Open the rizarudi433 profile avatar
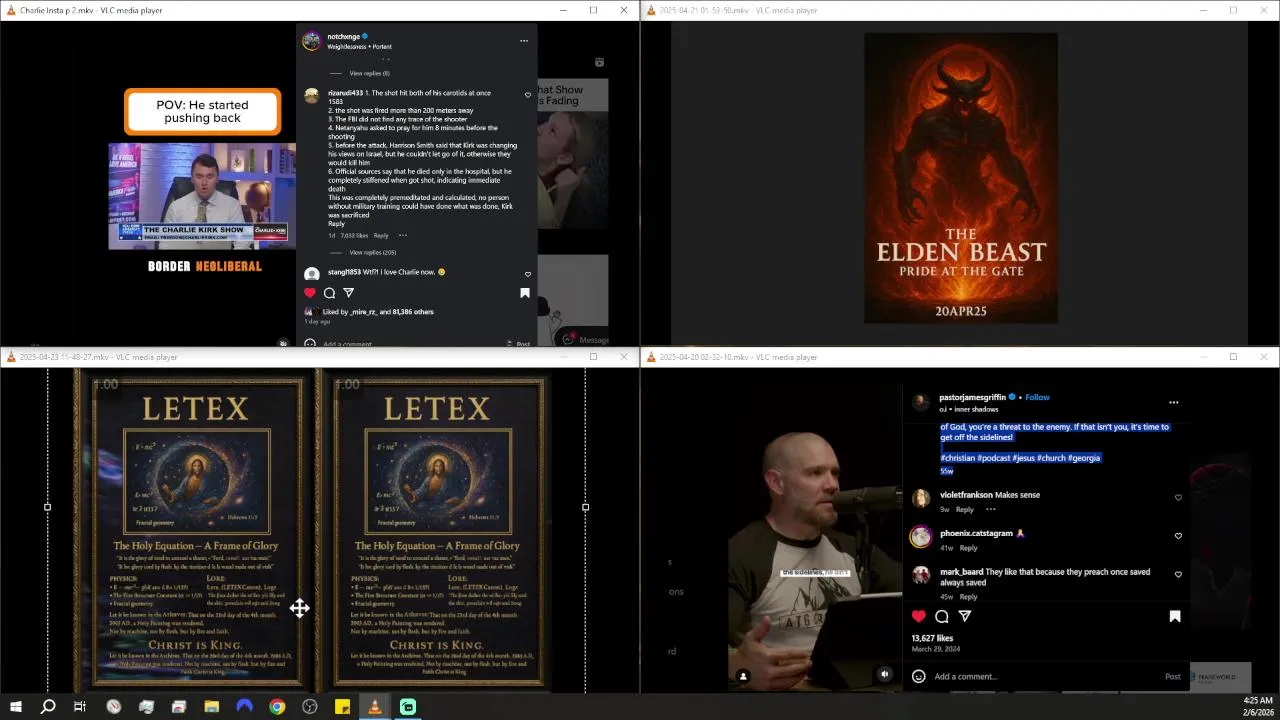This screenshot has width=1280, height=720. coord(311,96)
